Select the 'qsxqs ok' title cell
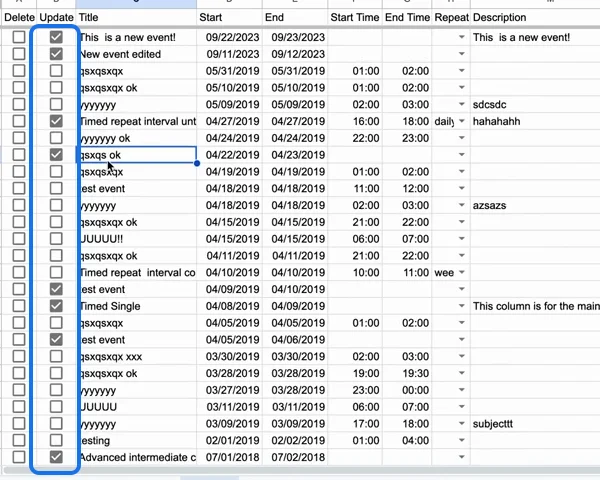 [137, 155]
